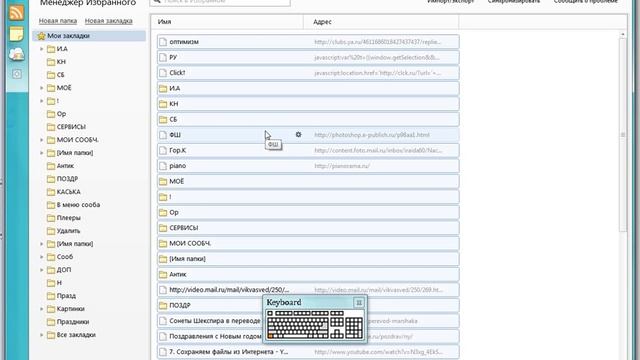Click the small square icon below the cloud
Image resolution: width=640 pixels, height=360 pixels.
pos(17,74)
